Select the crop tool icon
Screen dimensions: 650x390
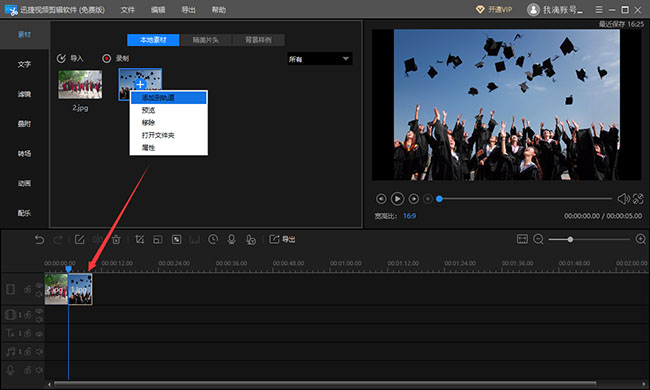click(140, 240)
